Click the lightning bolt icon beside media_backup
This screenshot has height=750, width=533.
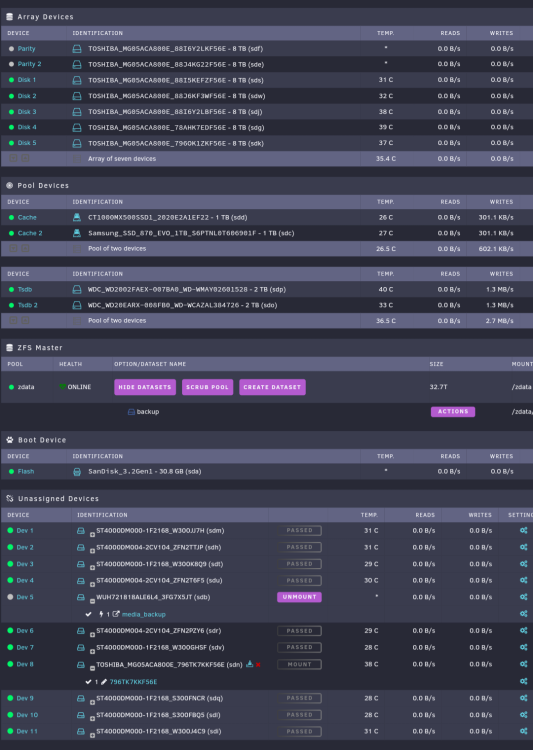coord(101,614)
